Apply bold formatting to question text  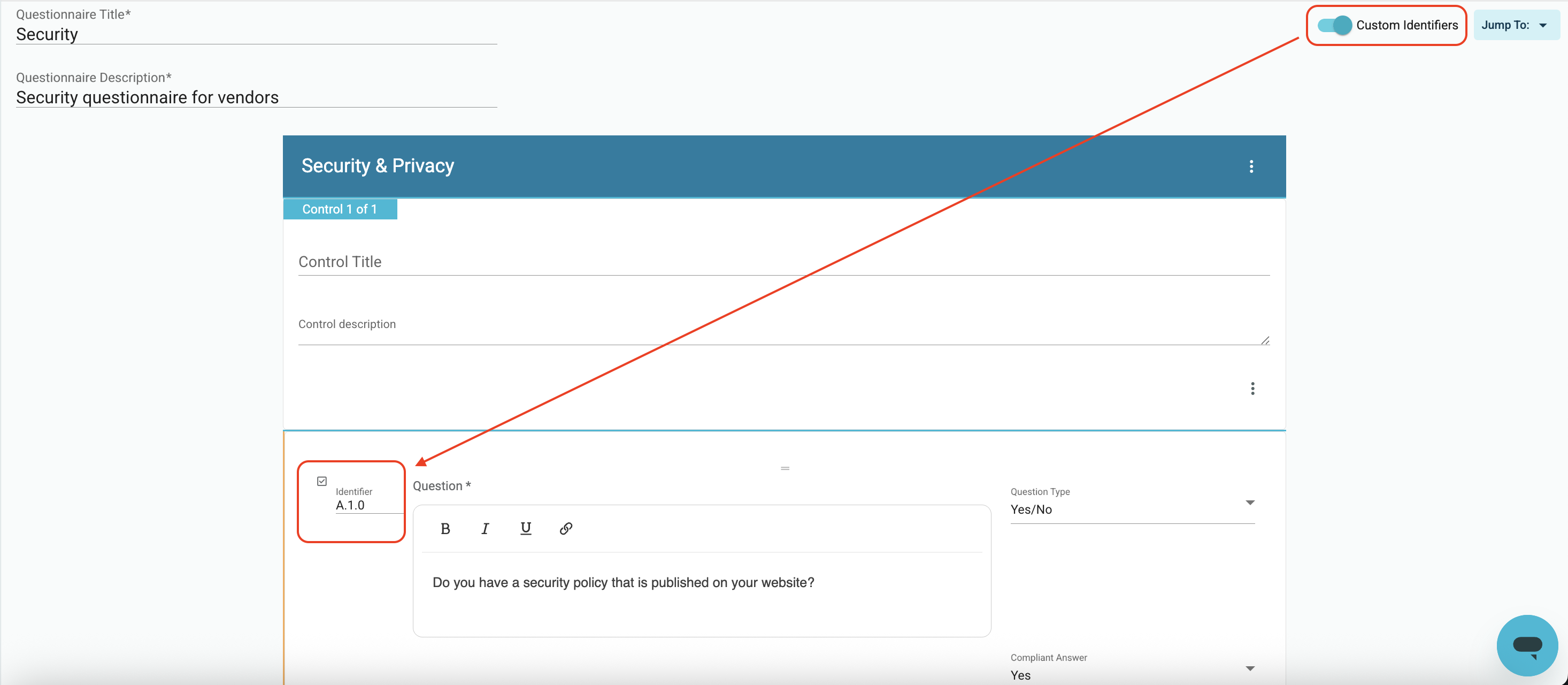click(445, 529)
